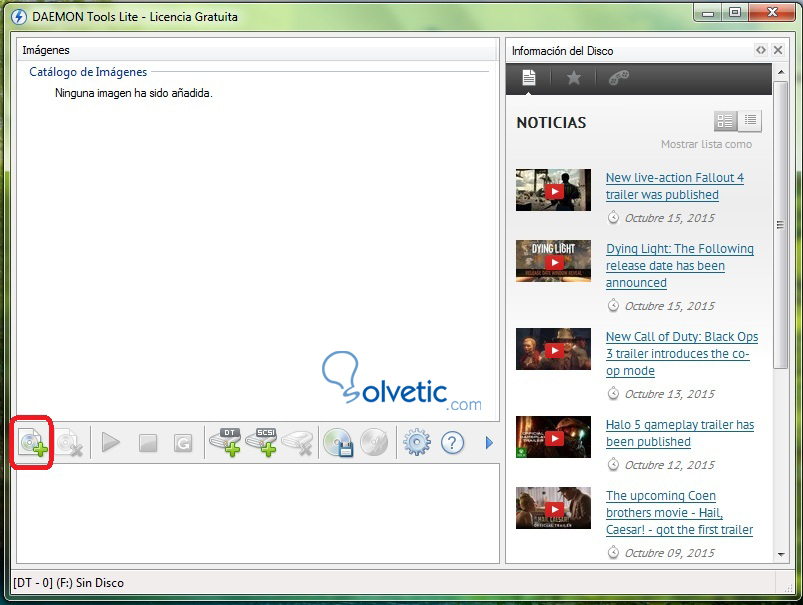Image resolution: width=803 pixels, height=605 pixels.
Task: Close the Información del Disco panel
Action: (x=778, y=50)
